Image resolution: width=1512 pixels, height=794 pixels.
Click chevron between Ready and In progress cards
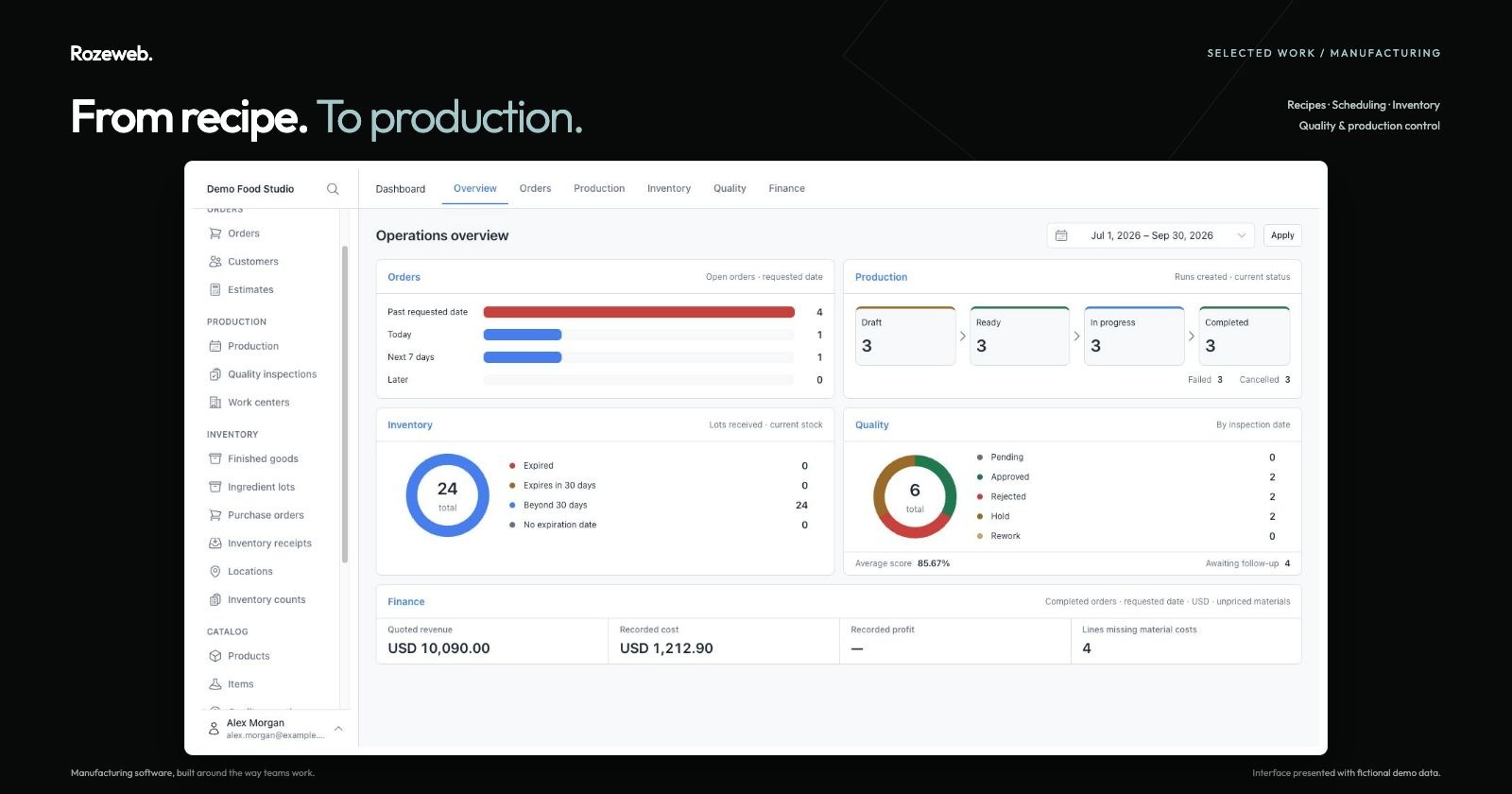pyautogui.click(x=1077, y=336)
